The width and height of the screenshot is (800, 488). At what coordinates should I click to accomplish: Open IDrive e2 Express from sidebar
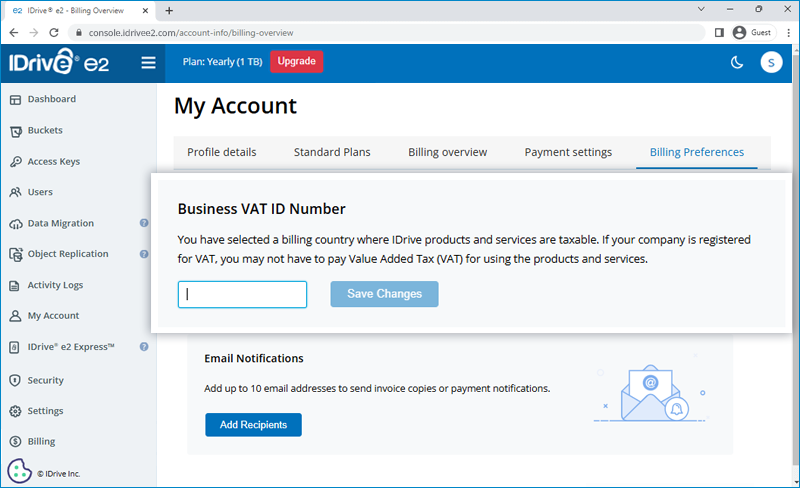(71, 347)
